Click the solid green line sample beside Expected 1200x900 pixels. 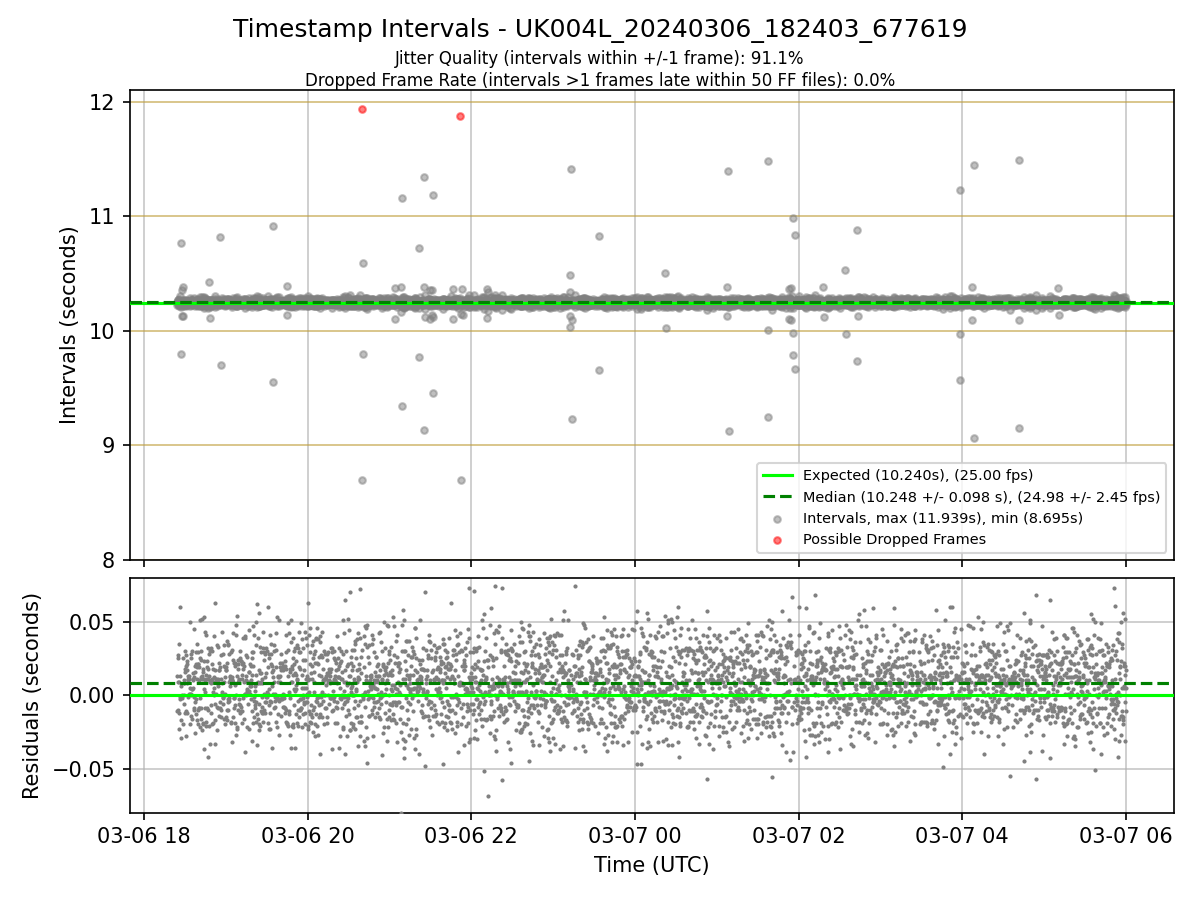coord(778,475)
